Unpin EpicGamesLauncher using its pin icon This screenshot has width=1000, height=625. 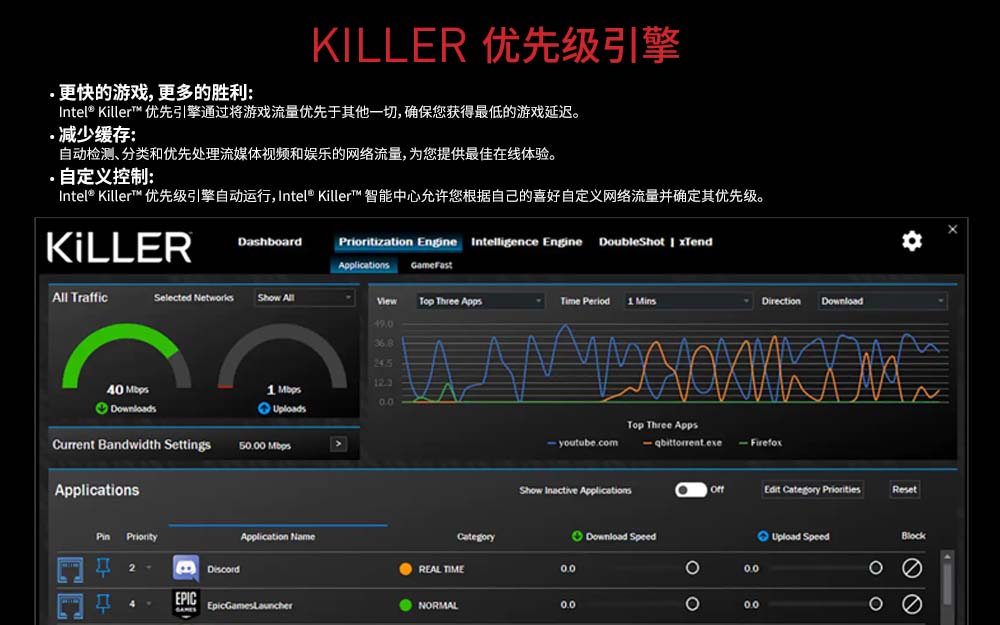coord(104,603)
